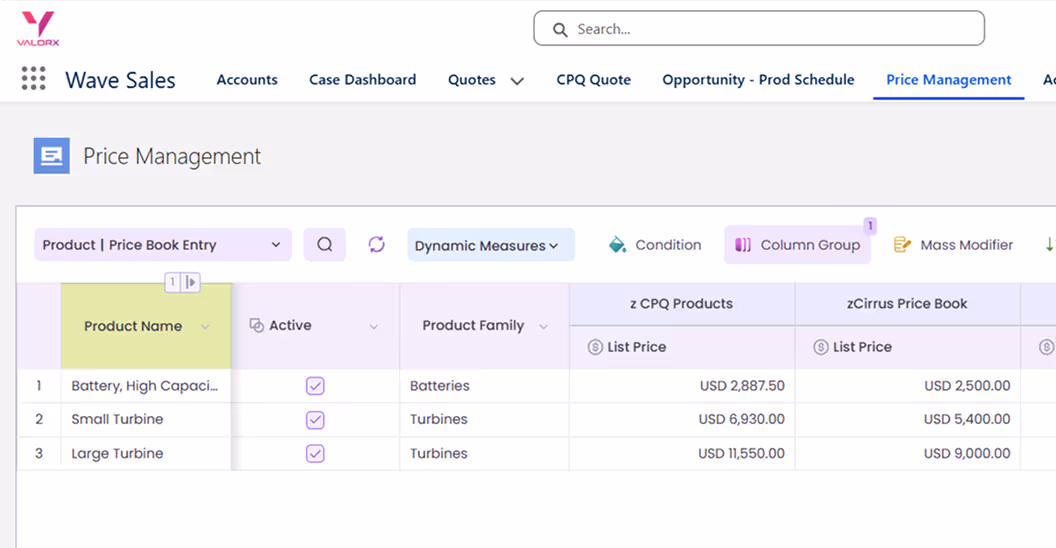Click the Condition button
This screenshot has width=1056, height=548.
point(655,245)
